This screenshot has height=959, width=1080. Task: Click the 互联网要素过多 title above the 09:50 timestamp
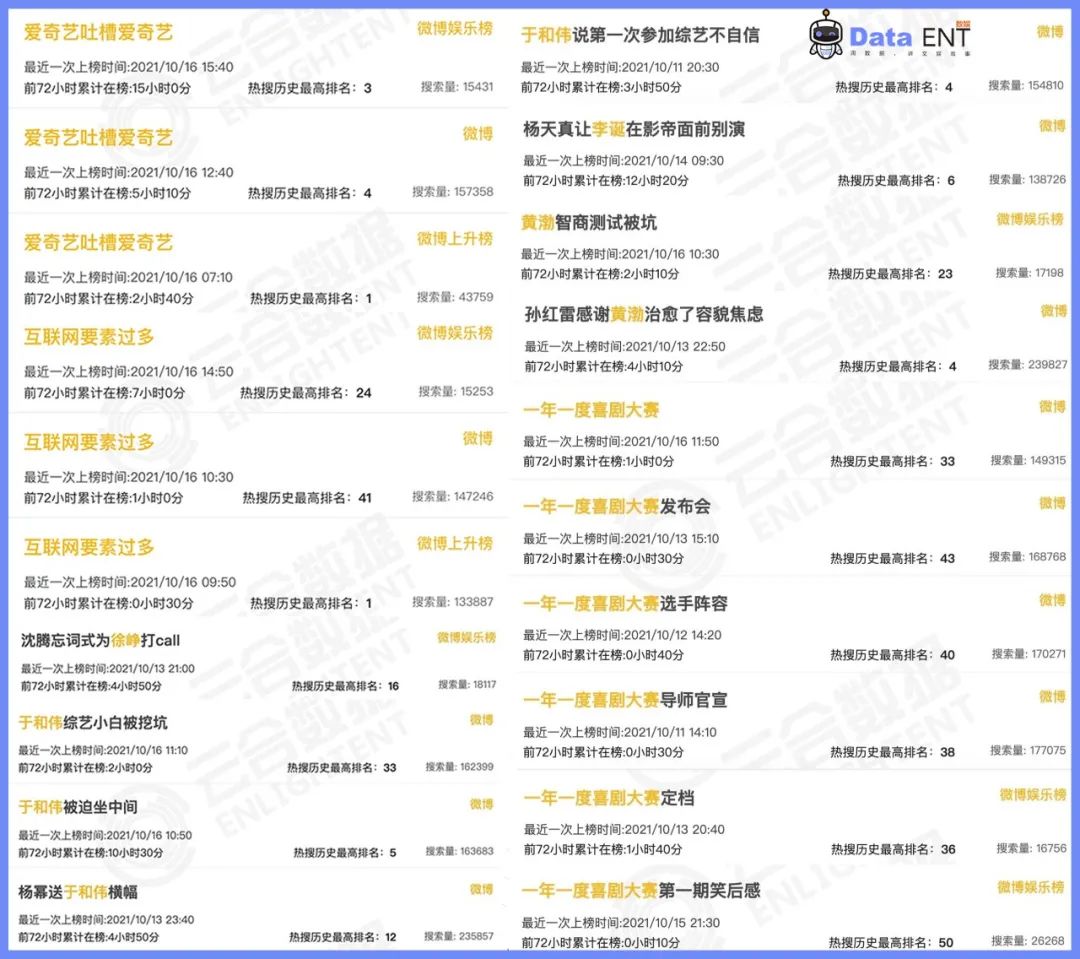point(89,547)
